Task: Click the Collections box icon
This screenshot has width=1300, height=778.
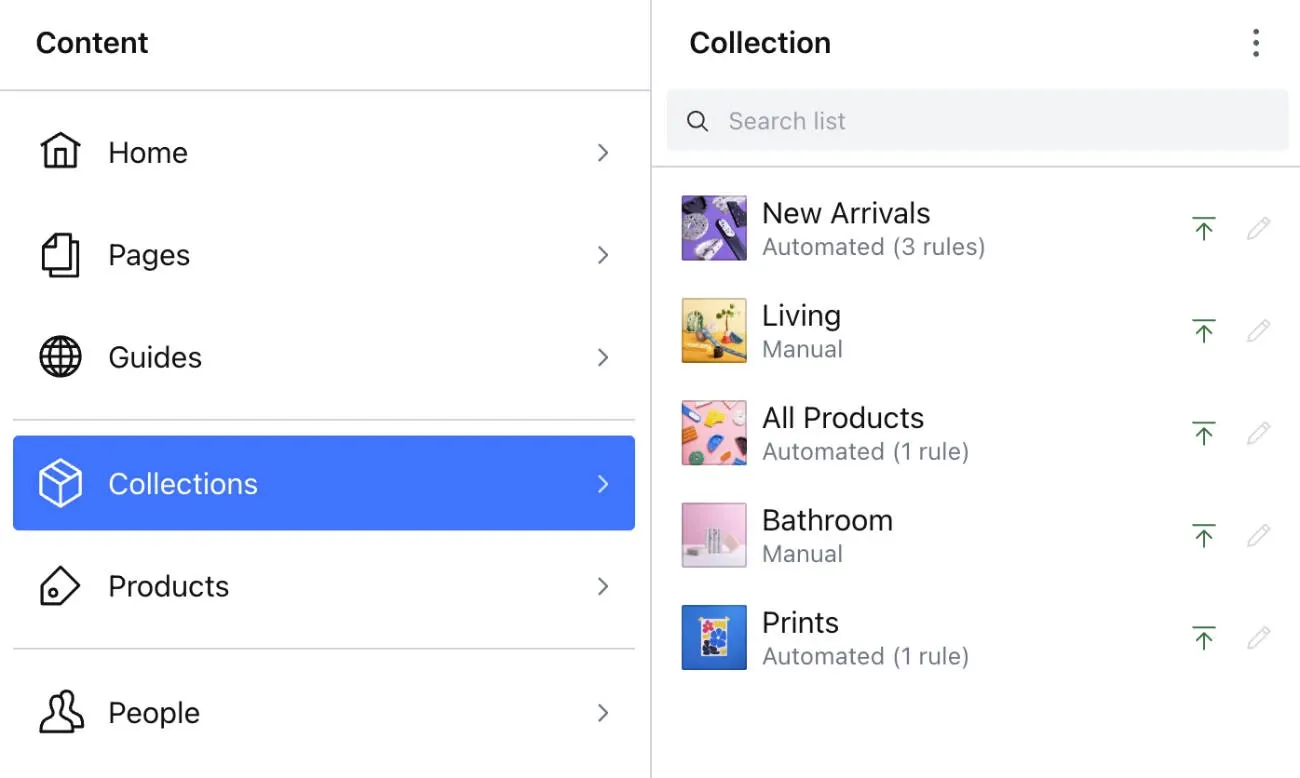Action: 60,483
